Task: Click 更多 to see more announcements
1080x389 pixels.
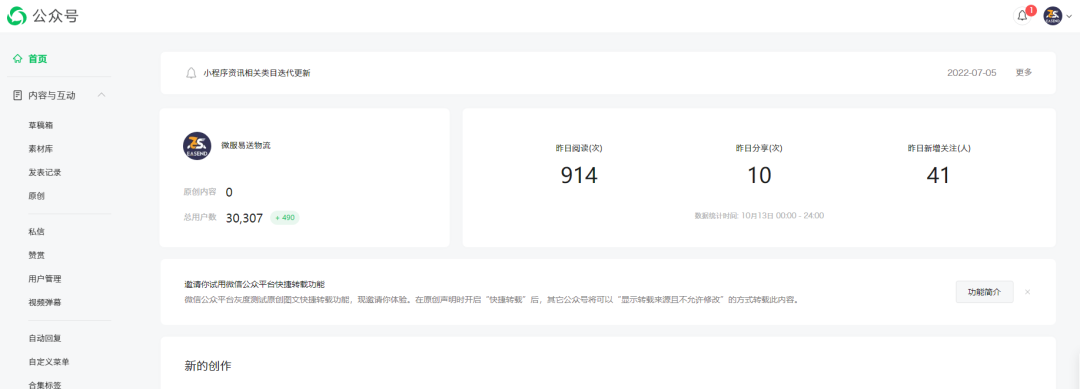Action: [1024, 72]
